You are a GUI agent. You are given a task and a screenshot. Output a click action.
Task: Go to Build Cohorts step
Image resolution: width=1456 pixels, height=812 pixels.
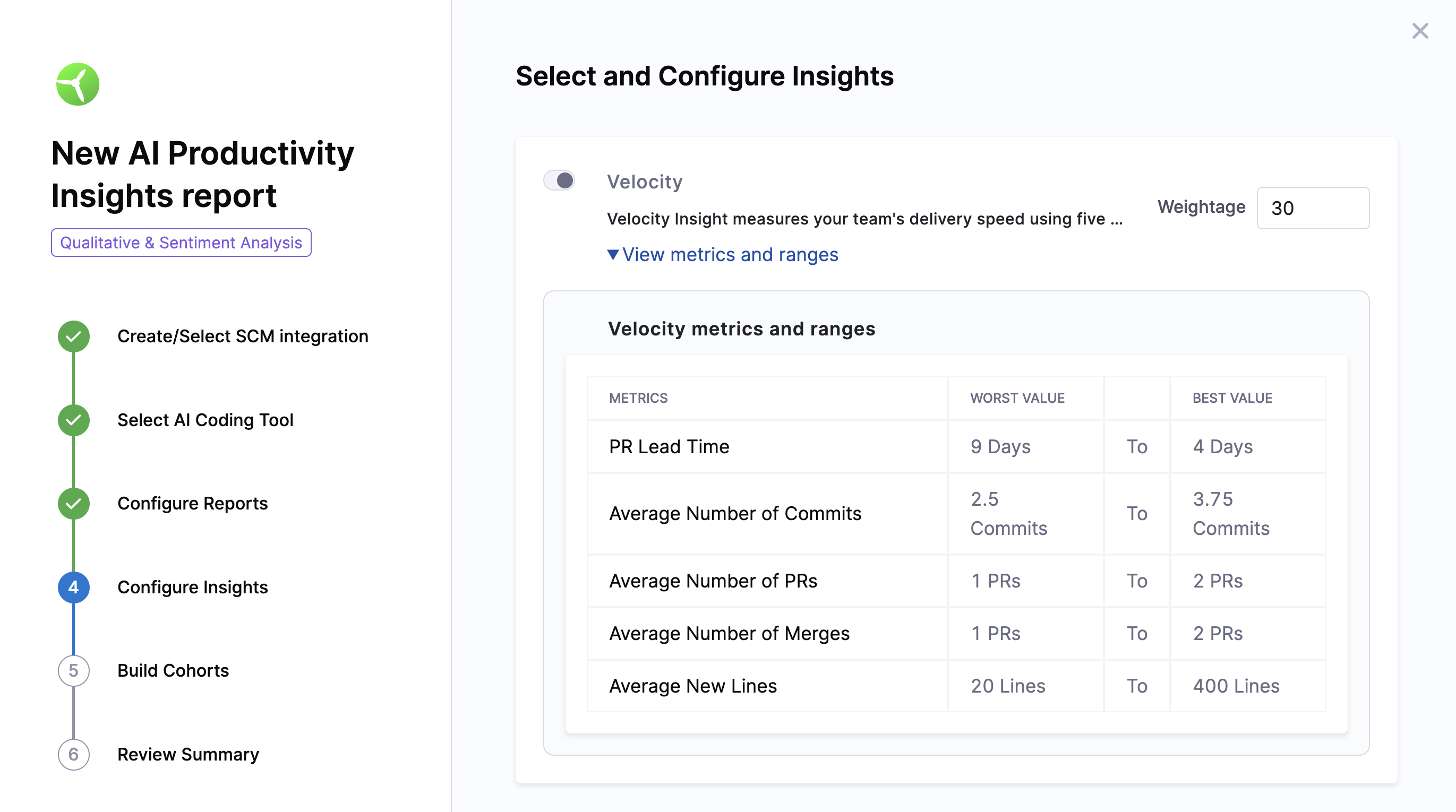(x=173, y=671)
